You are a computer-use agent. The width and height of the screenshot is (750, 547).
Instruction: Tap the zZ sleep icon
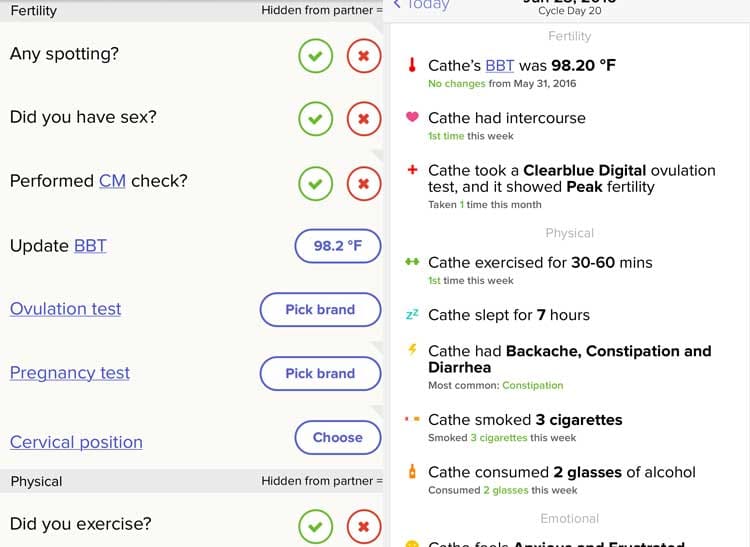tap(412, 314)
